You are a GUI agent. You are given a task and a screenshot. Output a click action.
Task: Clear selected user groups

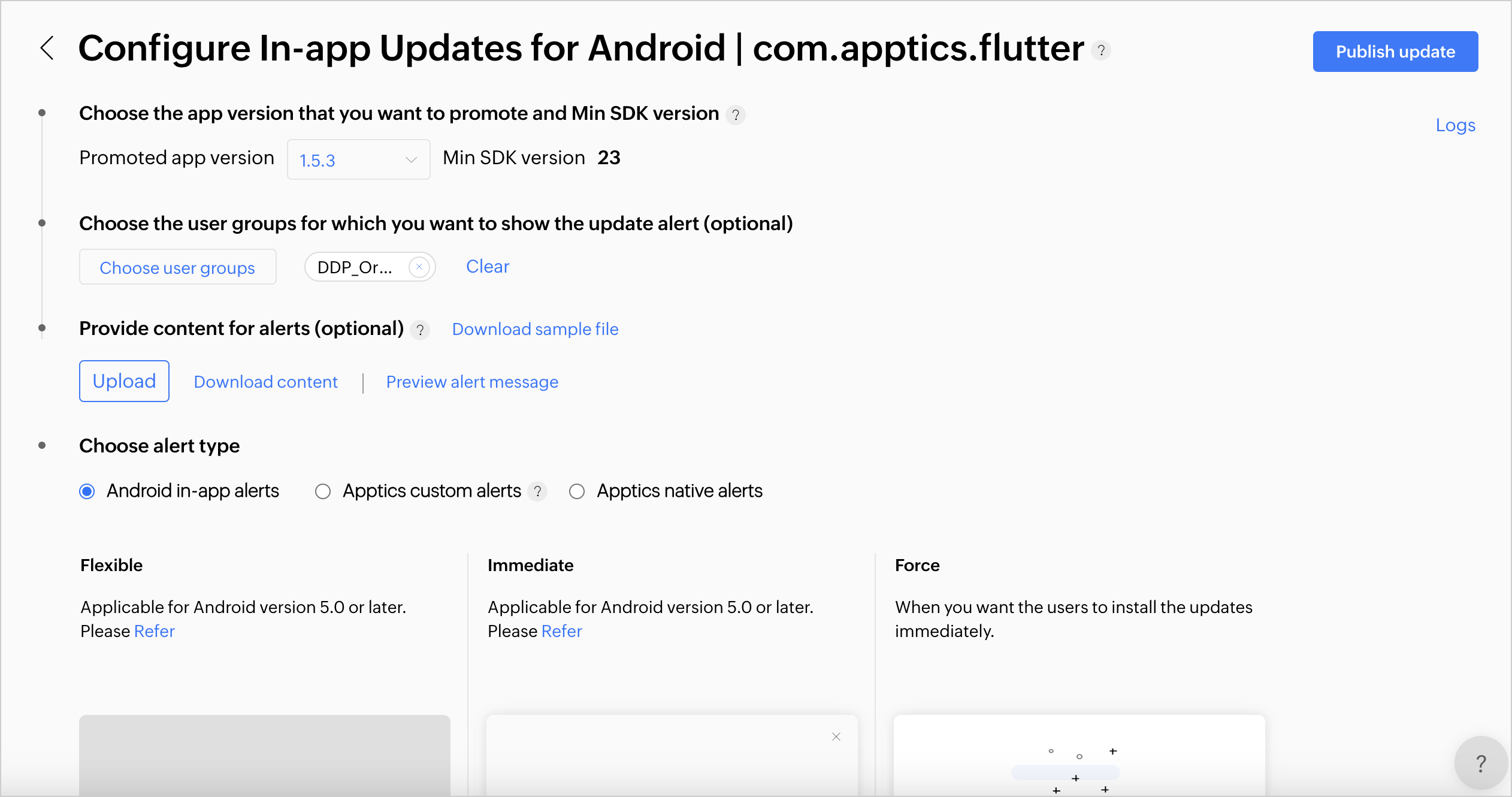pyautogui.click(x=488, y=267)
